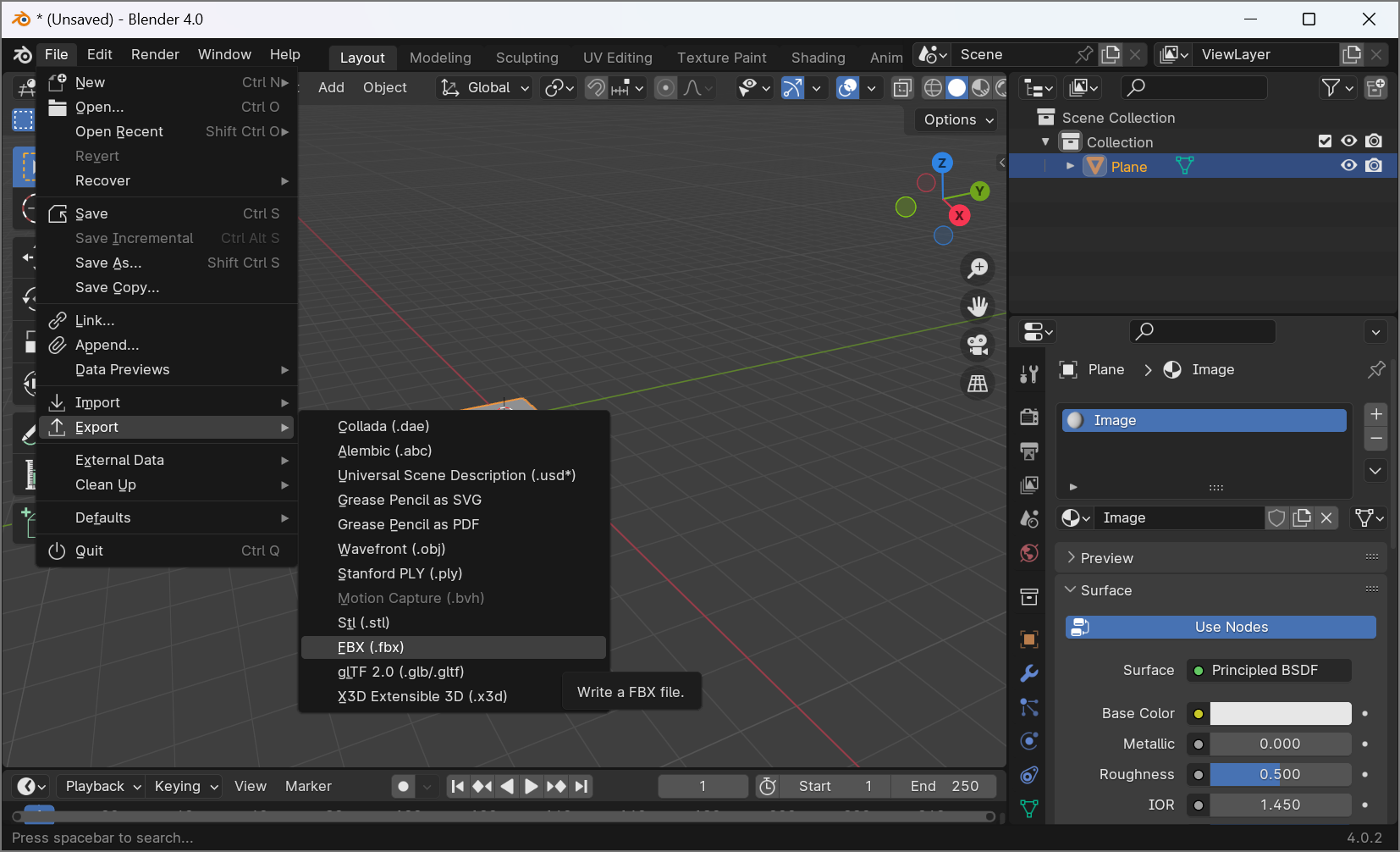This screenshot has height=852, width=1400.
Task: Open World properties tab icon
Action: (1029, 553)
